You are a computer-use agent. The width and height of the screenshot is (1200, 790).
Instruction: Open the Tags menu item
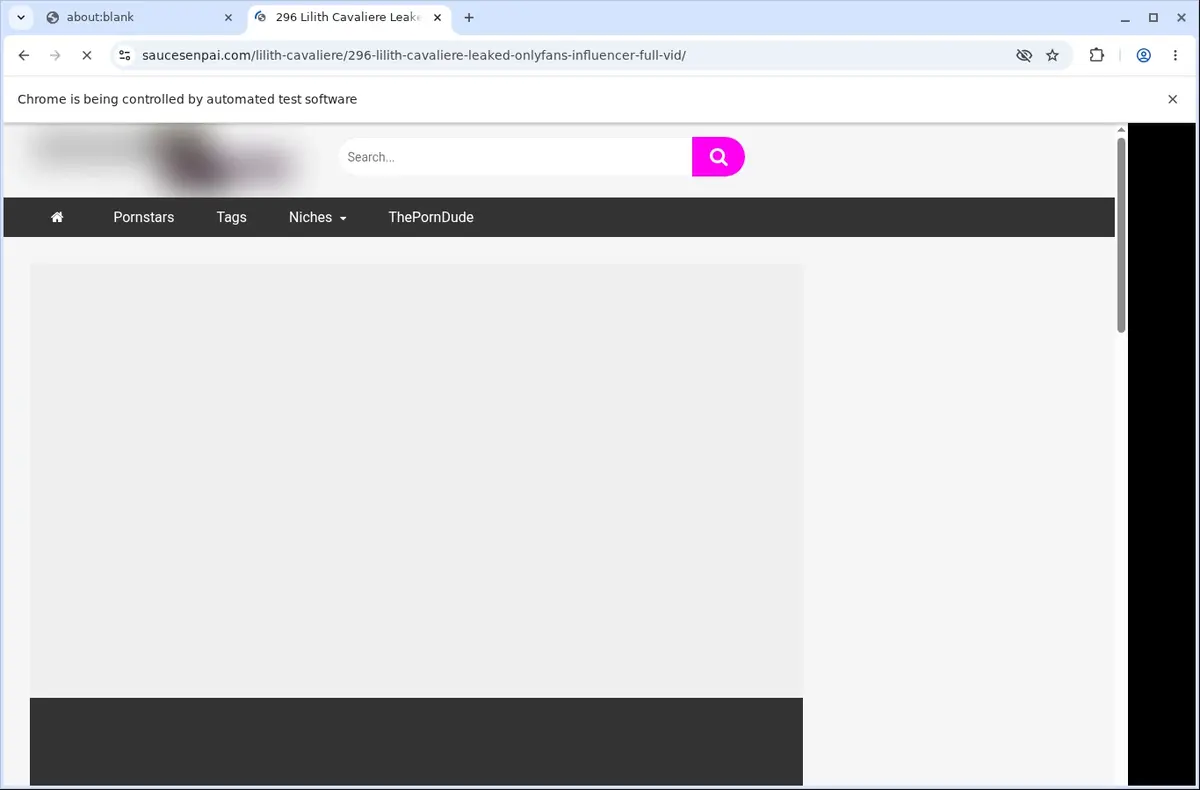coord(231,217)
